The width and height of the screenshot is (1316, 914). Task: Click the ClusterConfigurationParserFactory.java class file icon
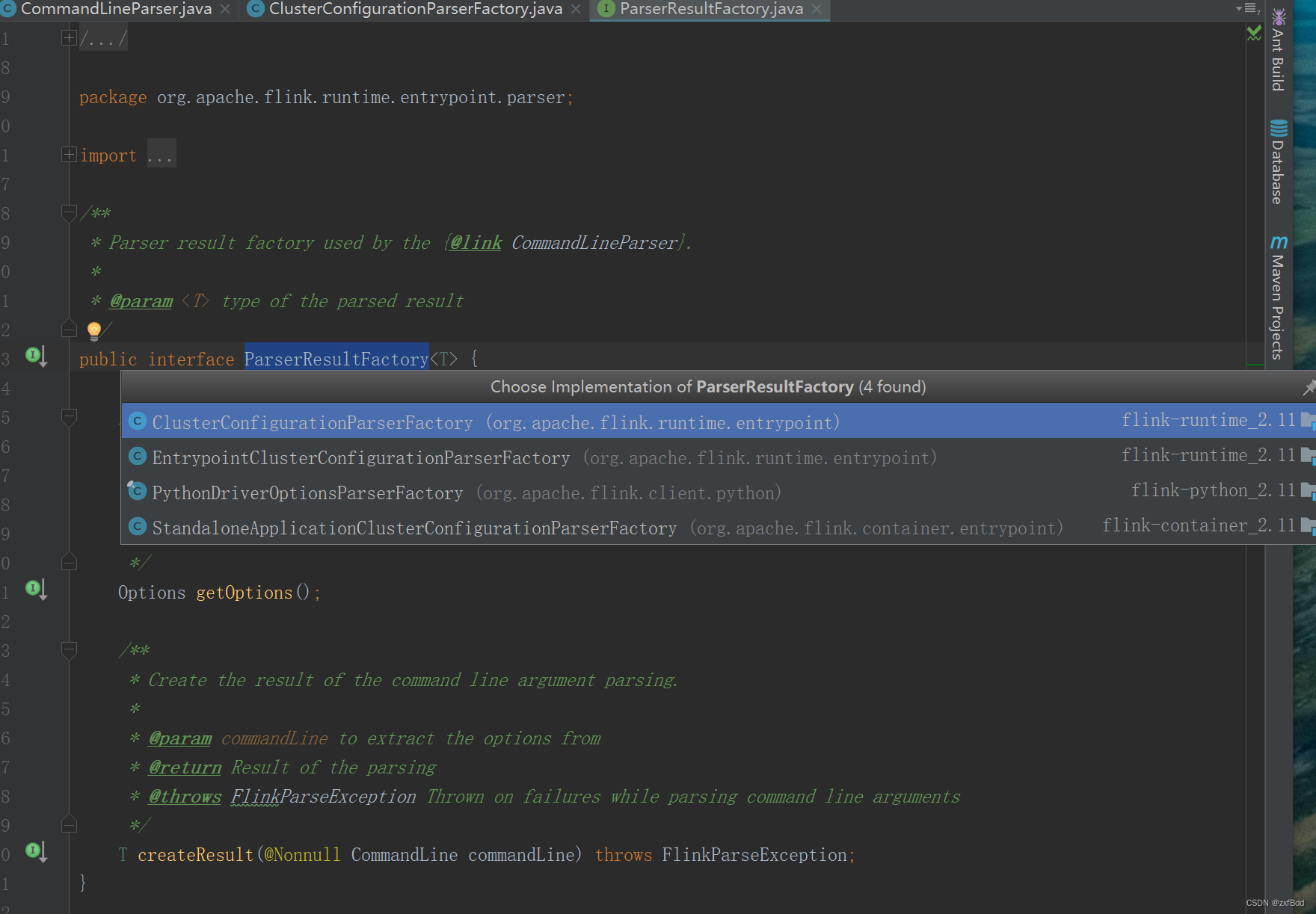[x=256, y=9]
